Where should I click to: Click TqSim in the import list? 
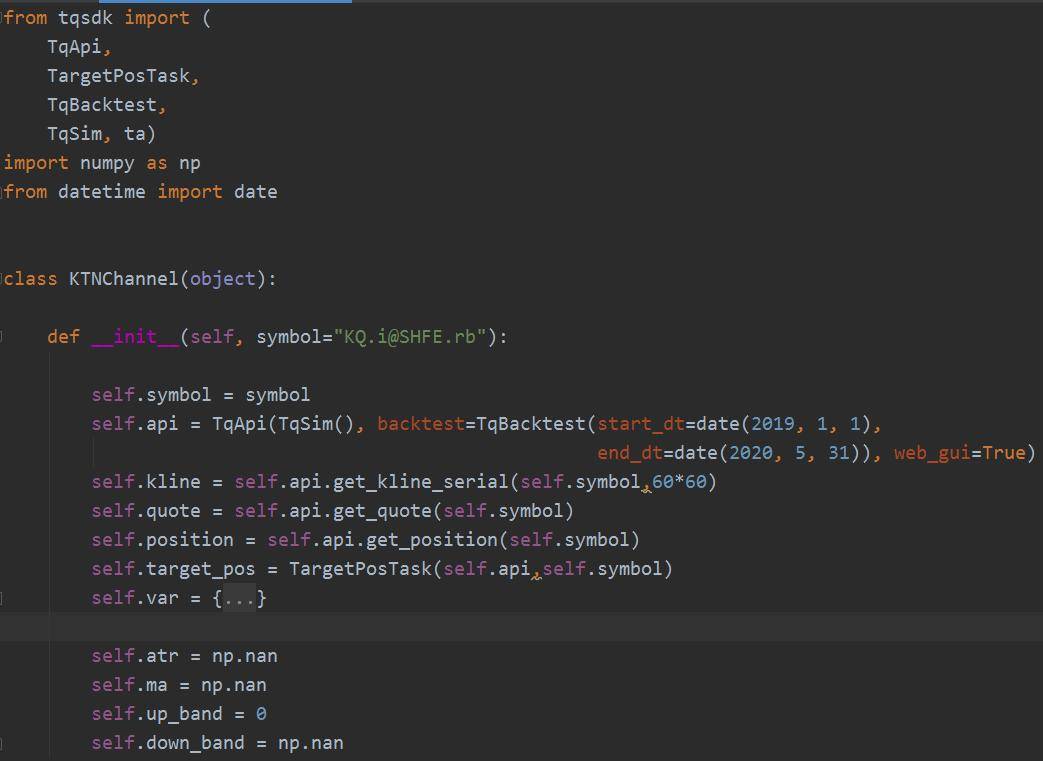coord(74,134)
